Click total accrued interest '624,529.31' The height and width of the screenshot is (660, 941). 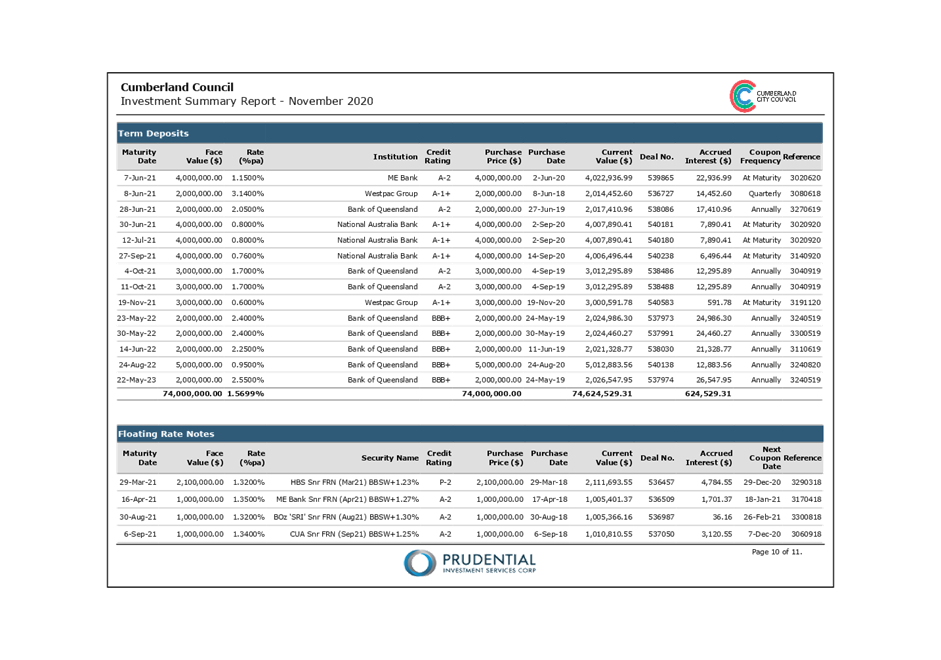click(708, 394)
